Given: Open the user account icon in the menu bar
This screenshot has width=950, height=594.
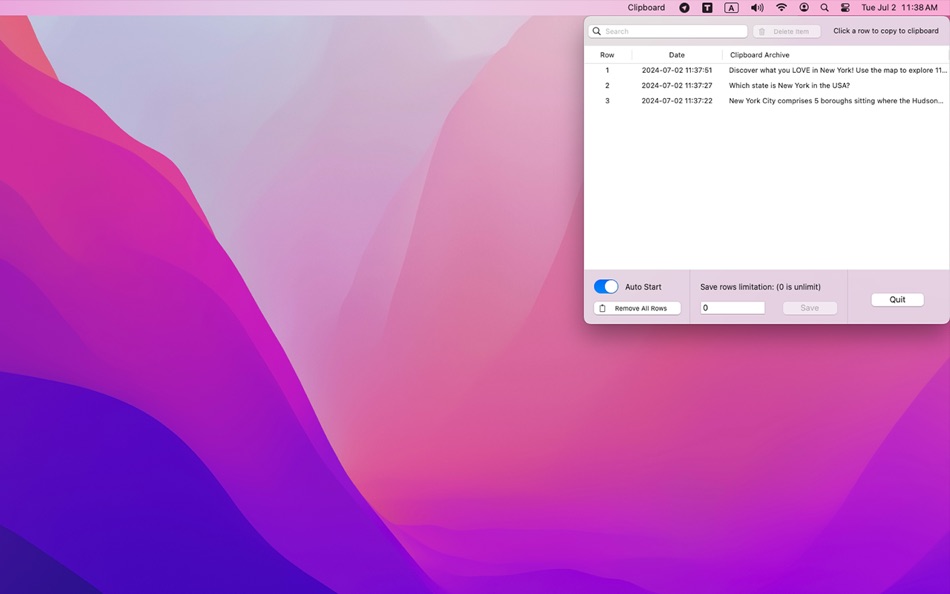Looking at the screenshot, I should click(803, 7).
